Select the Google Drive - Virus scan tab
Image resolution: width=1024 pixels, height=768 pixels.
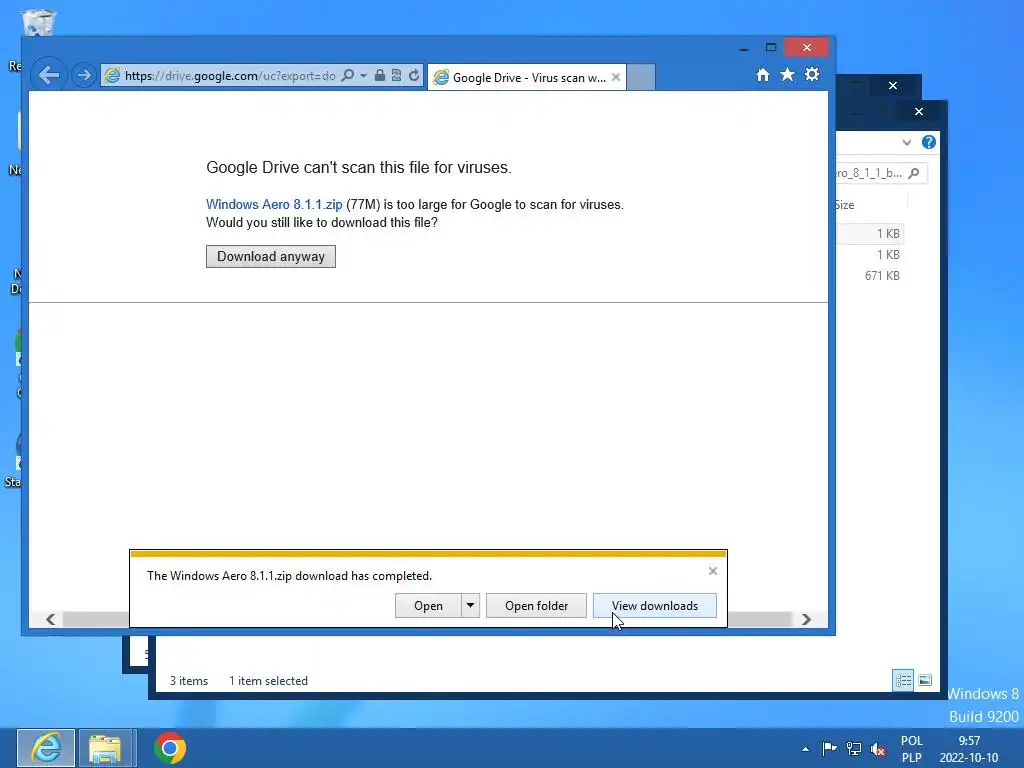(x=527, y=77)
